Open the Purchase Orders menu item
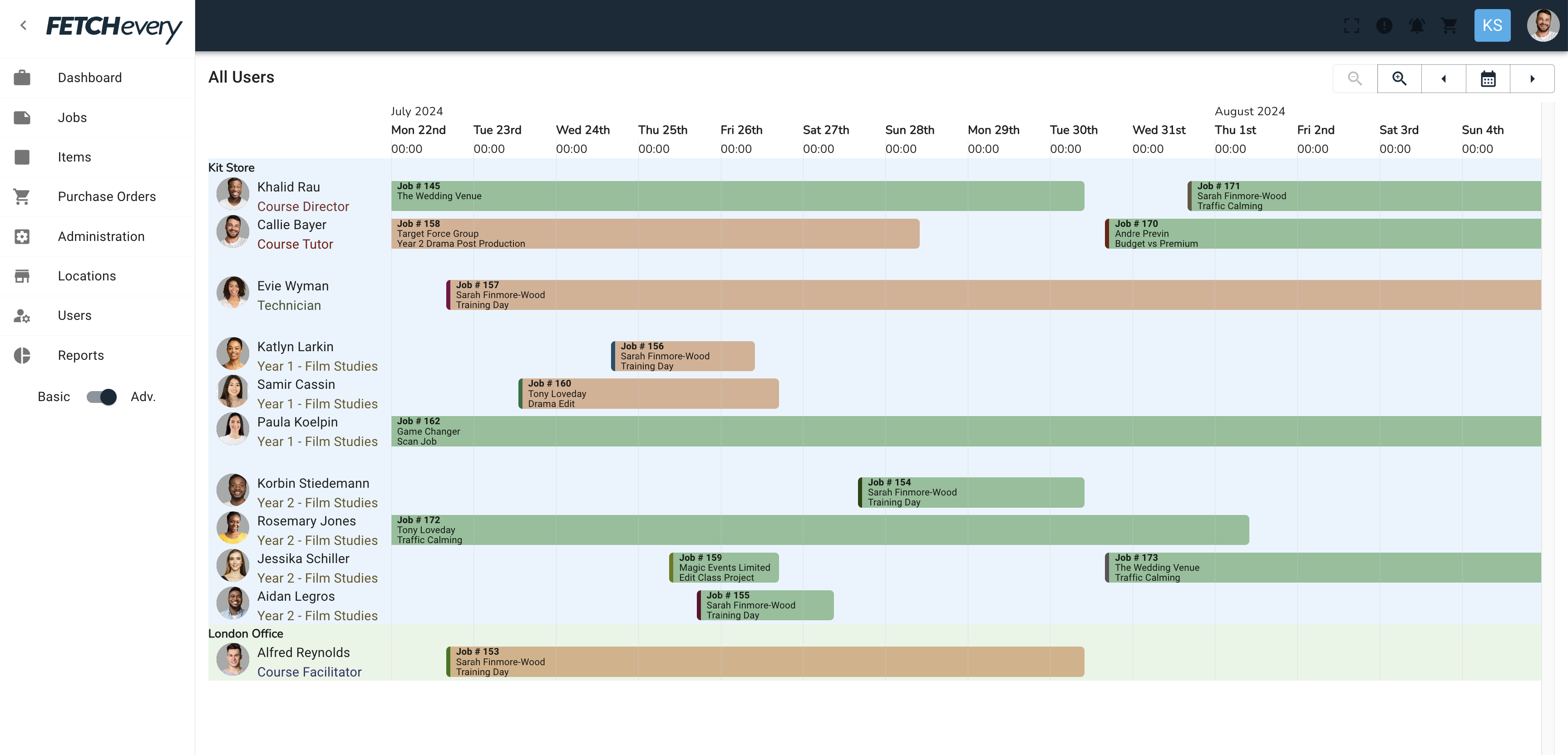 107,196
